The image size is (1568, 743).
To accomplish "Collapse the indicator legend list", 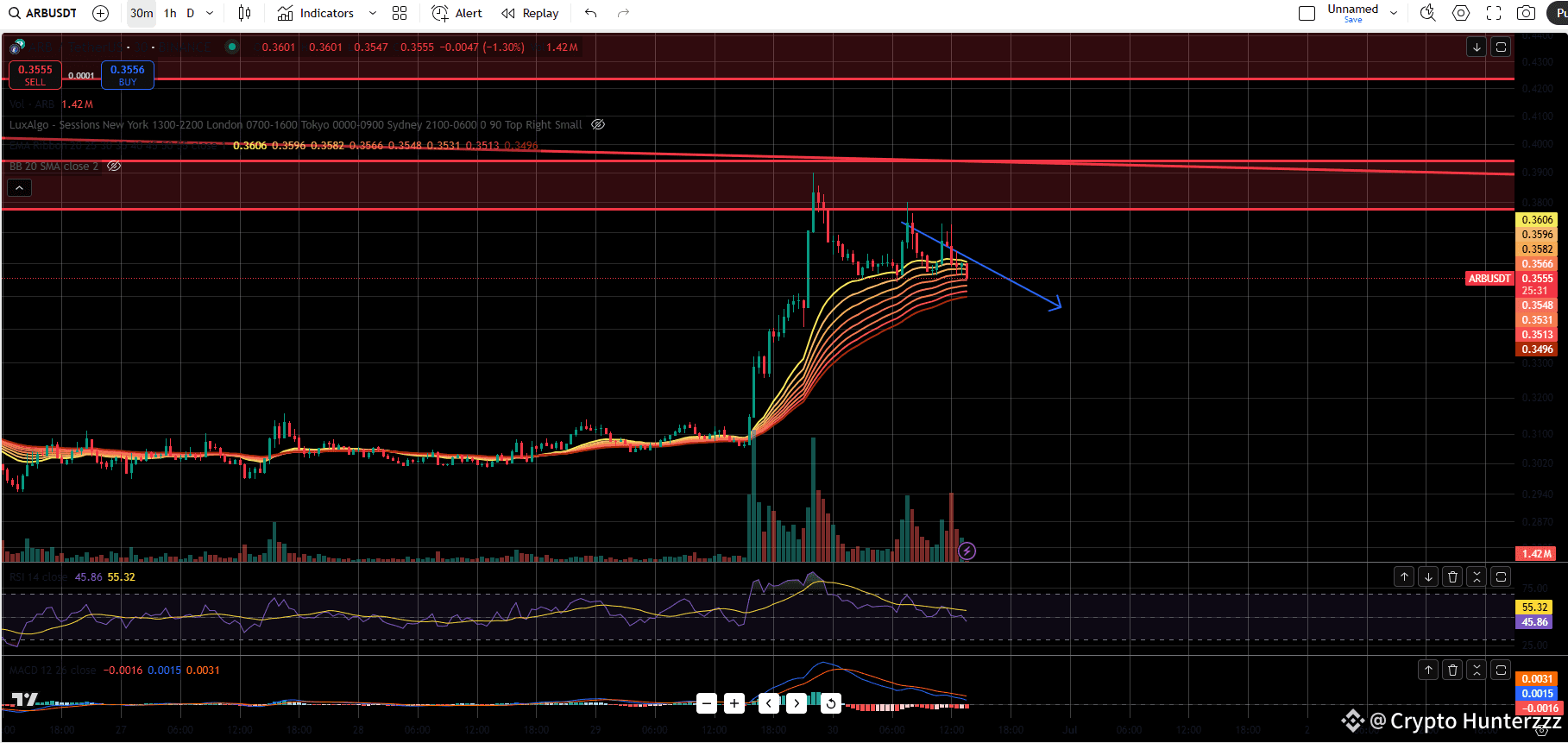I will 19,187.
